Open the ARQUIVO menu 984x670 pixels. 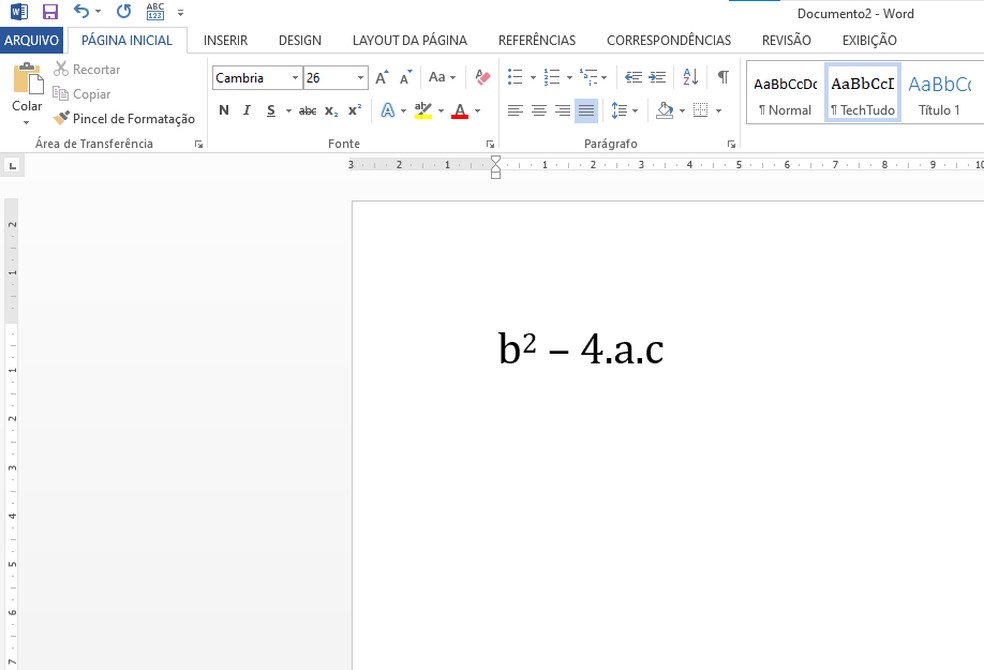point(32,40)
